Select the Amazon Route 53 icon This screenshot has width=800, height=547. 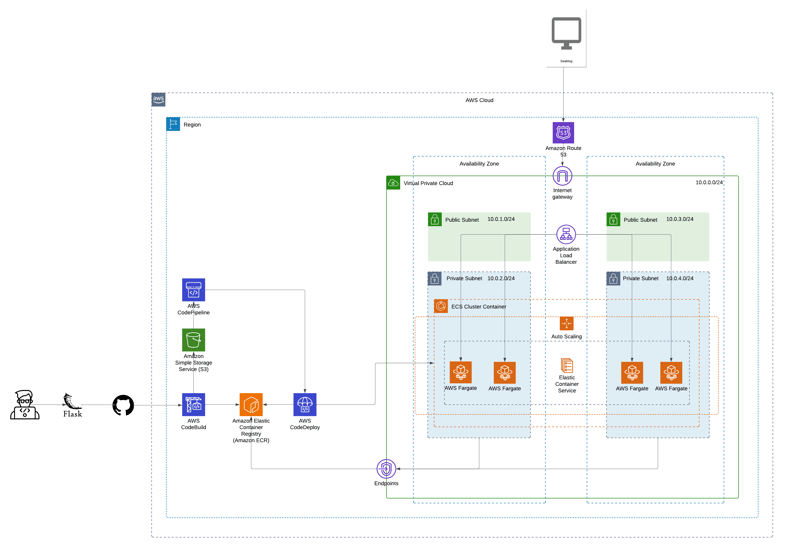click(x=563, y=133)
